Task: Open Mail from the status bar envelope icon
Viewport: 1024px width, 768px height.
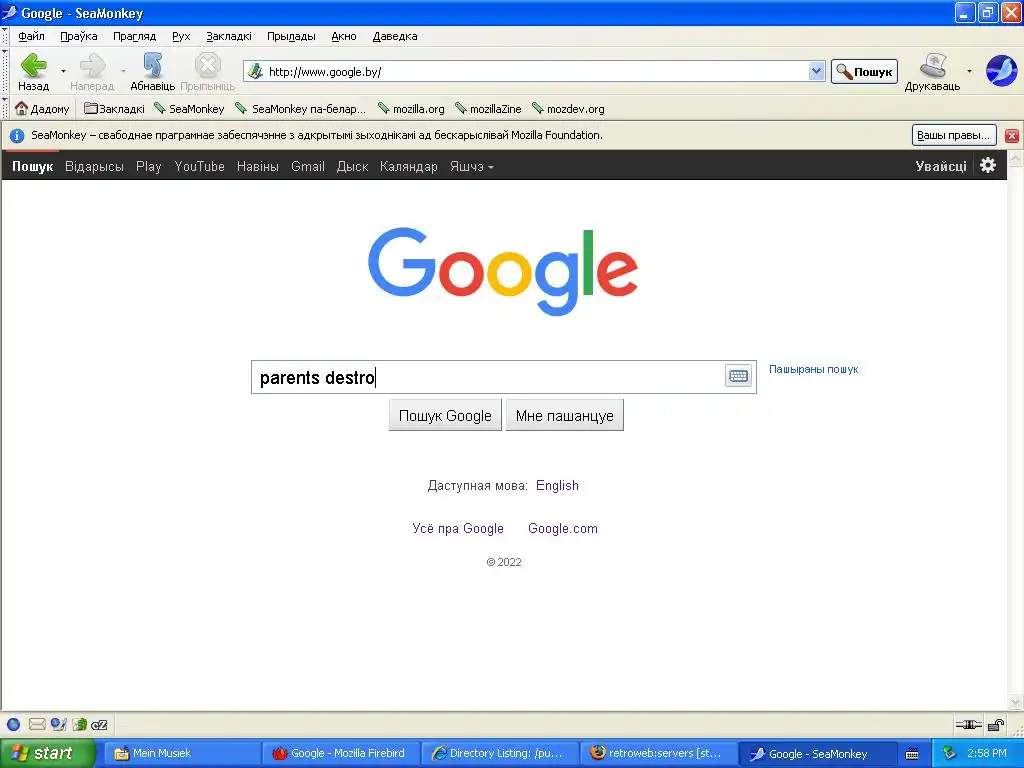Action: (x=37, y=724)
